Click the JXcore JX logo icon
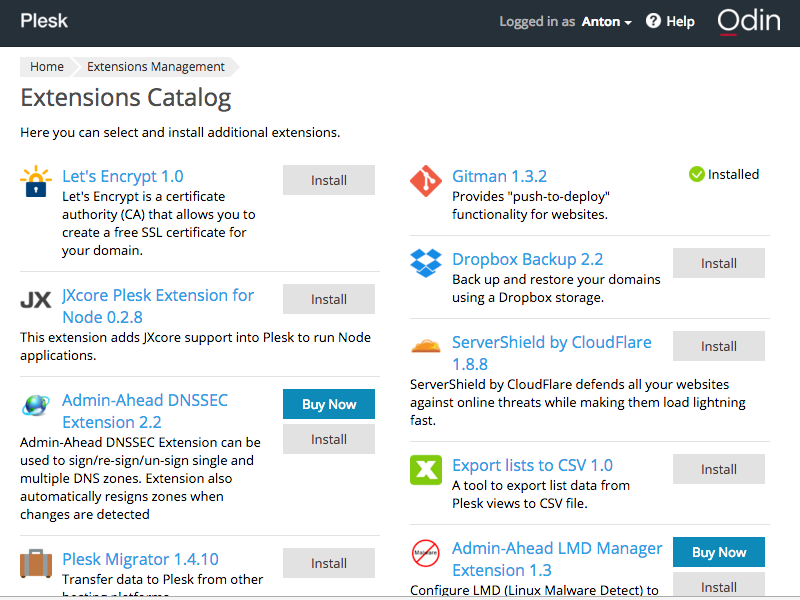Viewport: 800px width, 600px height. (x=36, y=299)
